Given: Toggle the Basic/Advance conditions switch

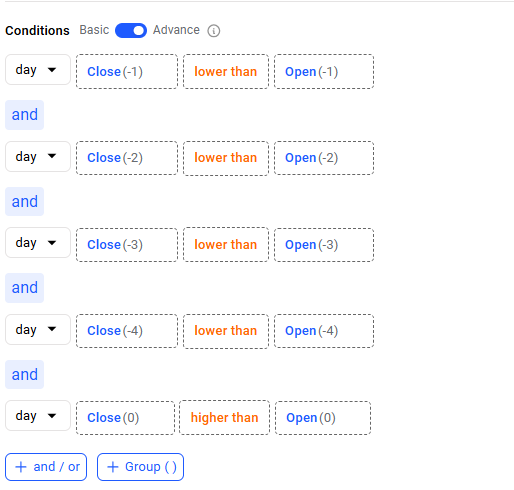Looking at the screenshot, I should (131, 30).
